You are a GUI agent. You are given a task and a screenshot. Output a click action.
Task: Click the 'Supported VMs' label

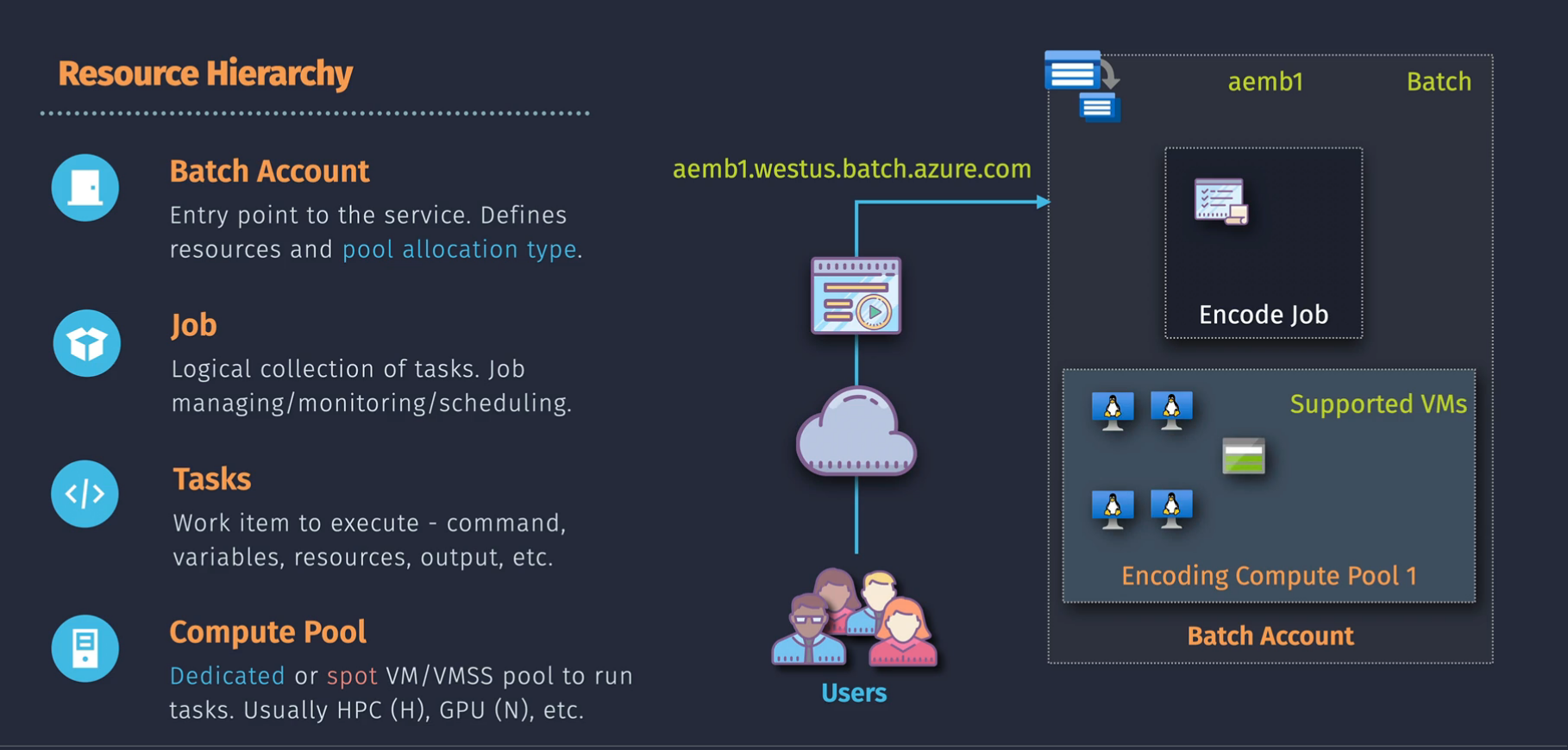pos(1378,403)
